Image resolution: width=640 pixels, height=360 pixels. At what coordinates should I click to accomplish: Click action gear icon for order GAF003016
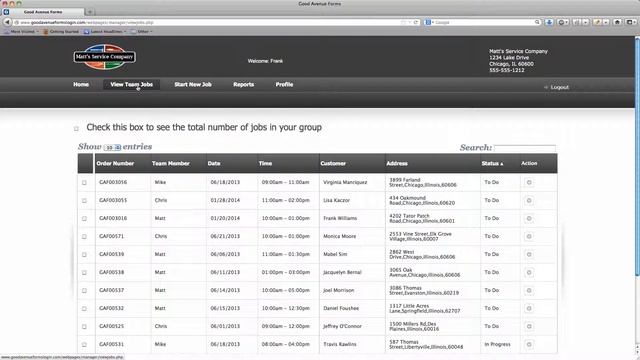click(529, 218)
